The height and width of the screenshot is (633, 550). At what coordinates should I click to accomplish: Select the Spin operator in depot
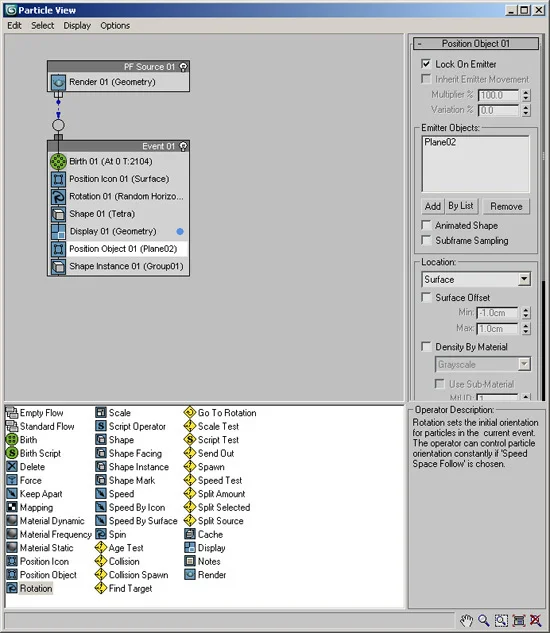[111, 534]
